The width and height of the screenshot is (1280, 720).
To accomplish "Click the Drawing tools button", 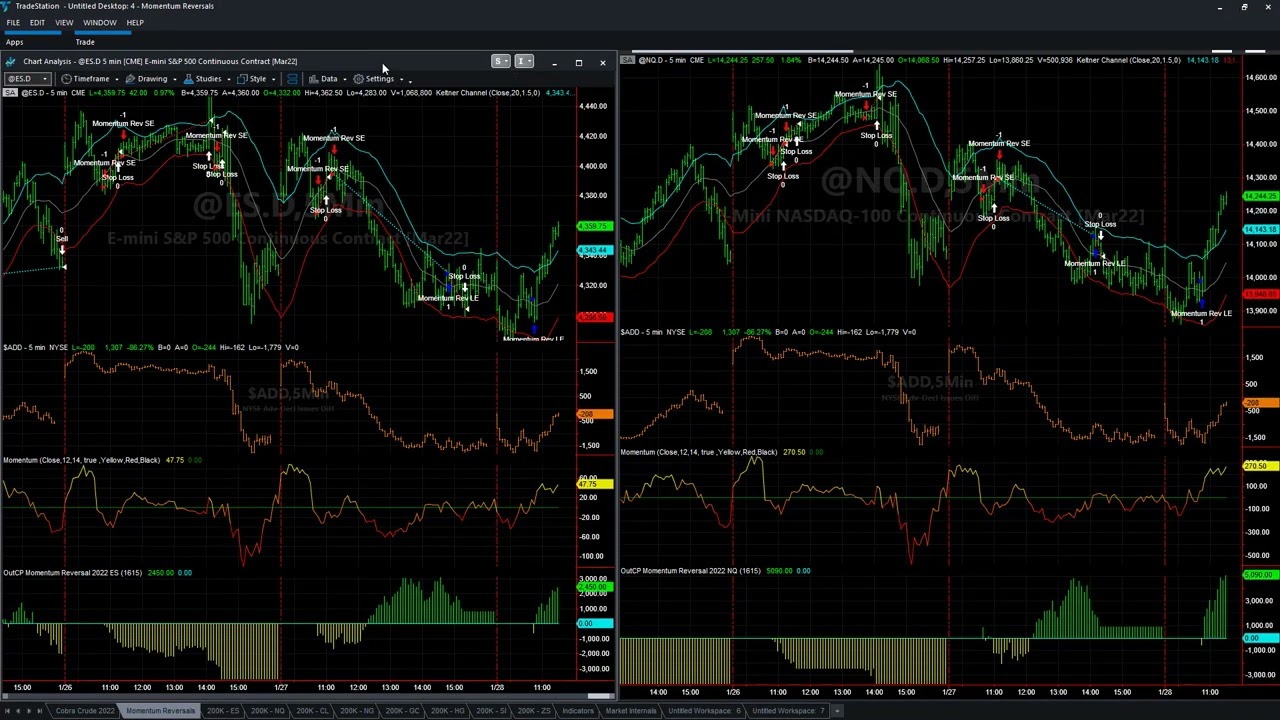I will click(147, 79).
